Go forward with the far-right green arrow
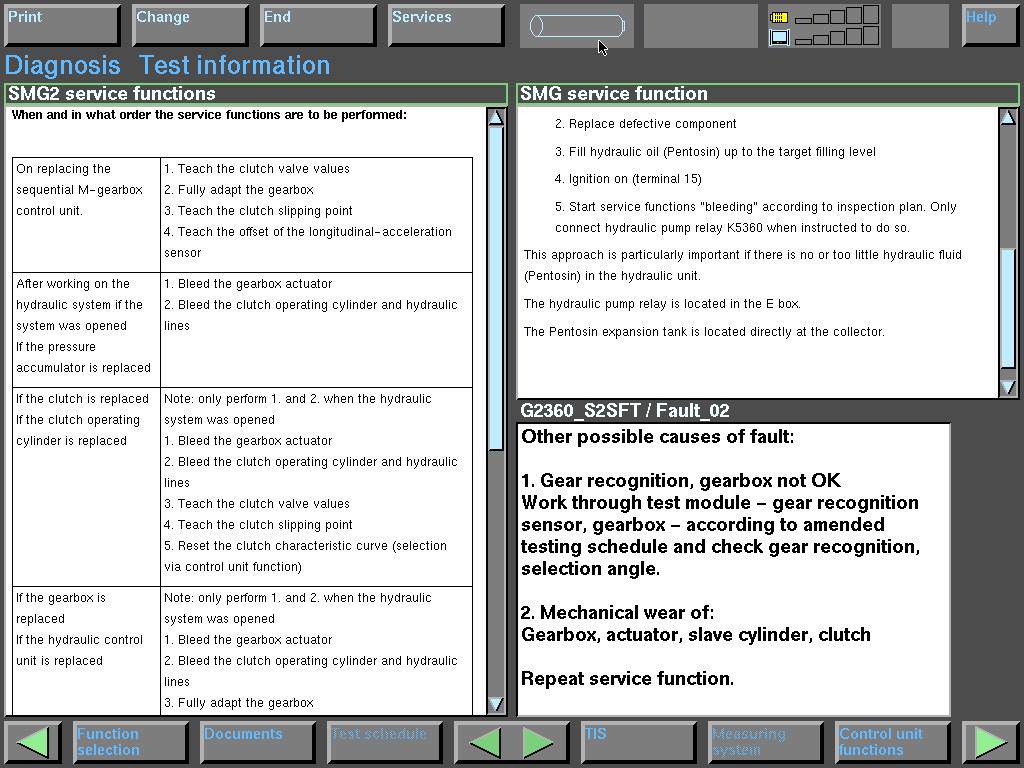The image size is (1024, 768). pos(990,742)
